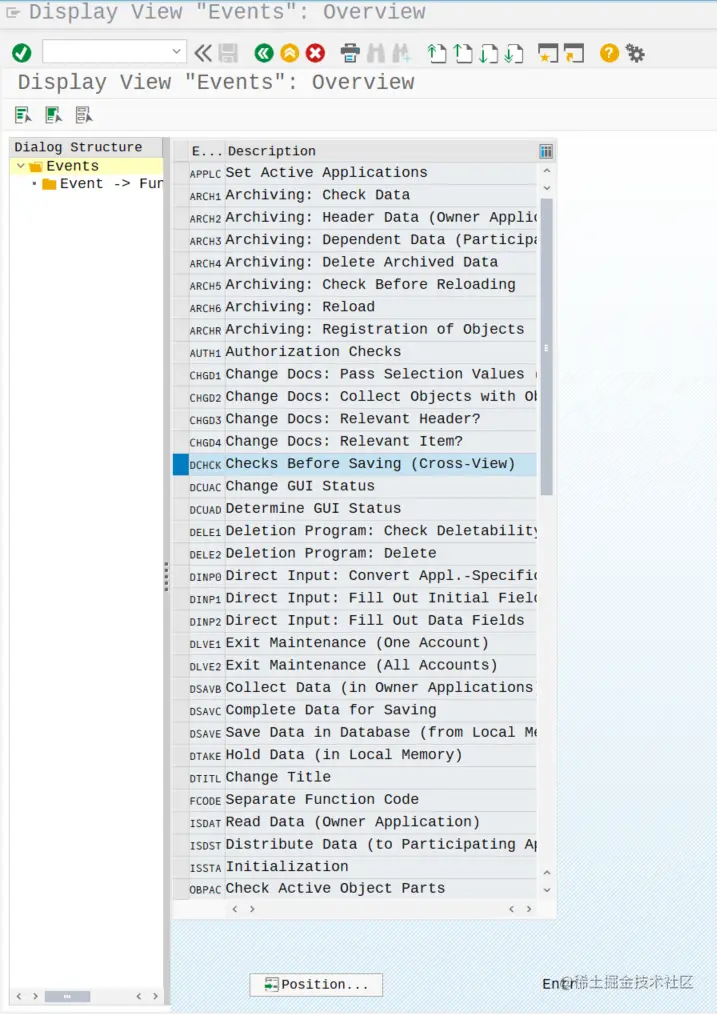Jump to the first page icon
This screenshot has width=717, height=1014.
coord(437,53)
